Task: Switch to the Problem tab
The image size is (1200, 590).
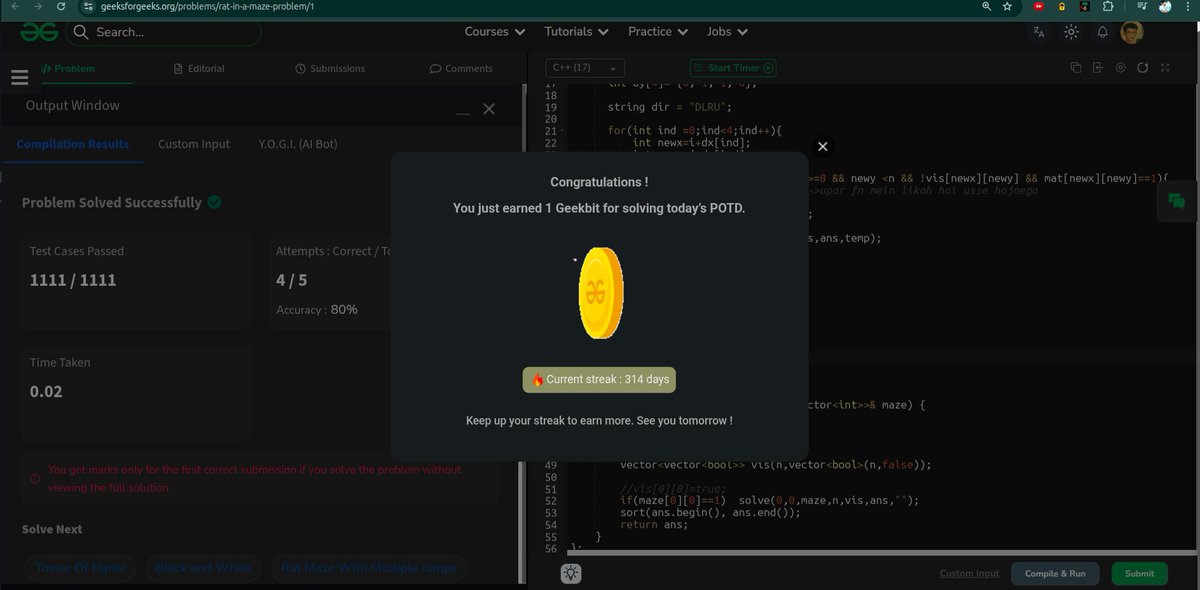Action: [x=68, y=68]
